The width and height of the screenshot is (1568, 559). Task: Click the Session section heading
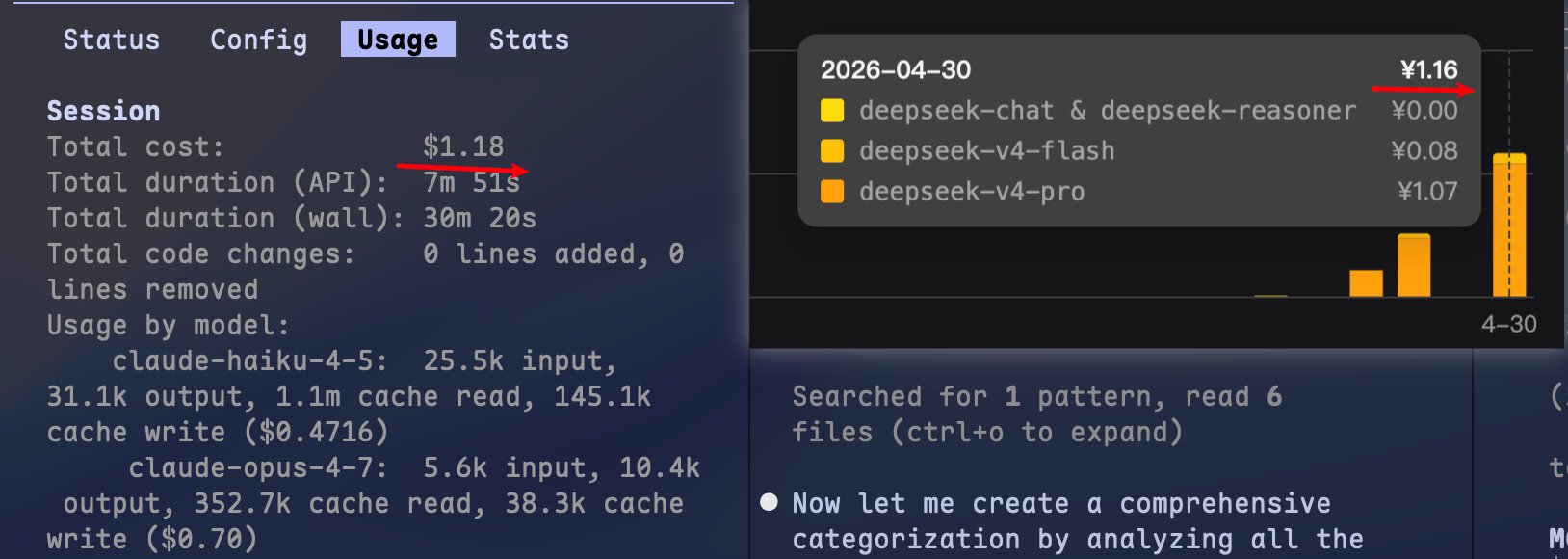[x=104, y=111]
